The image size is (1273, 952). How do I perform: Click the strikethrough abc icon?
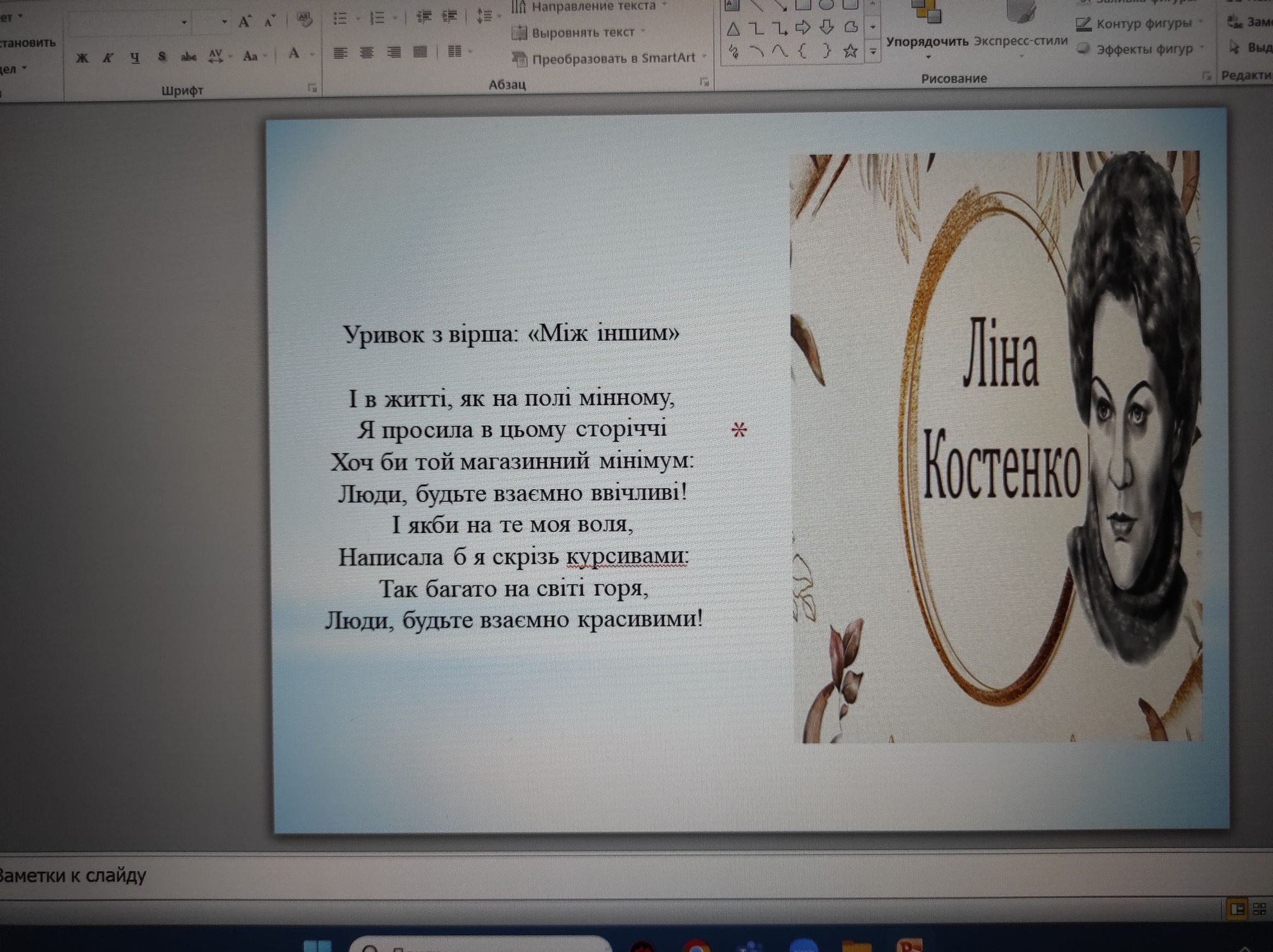188,57
